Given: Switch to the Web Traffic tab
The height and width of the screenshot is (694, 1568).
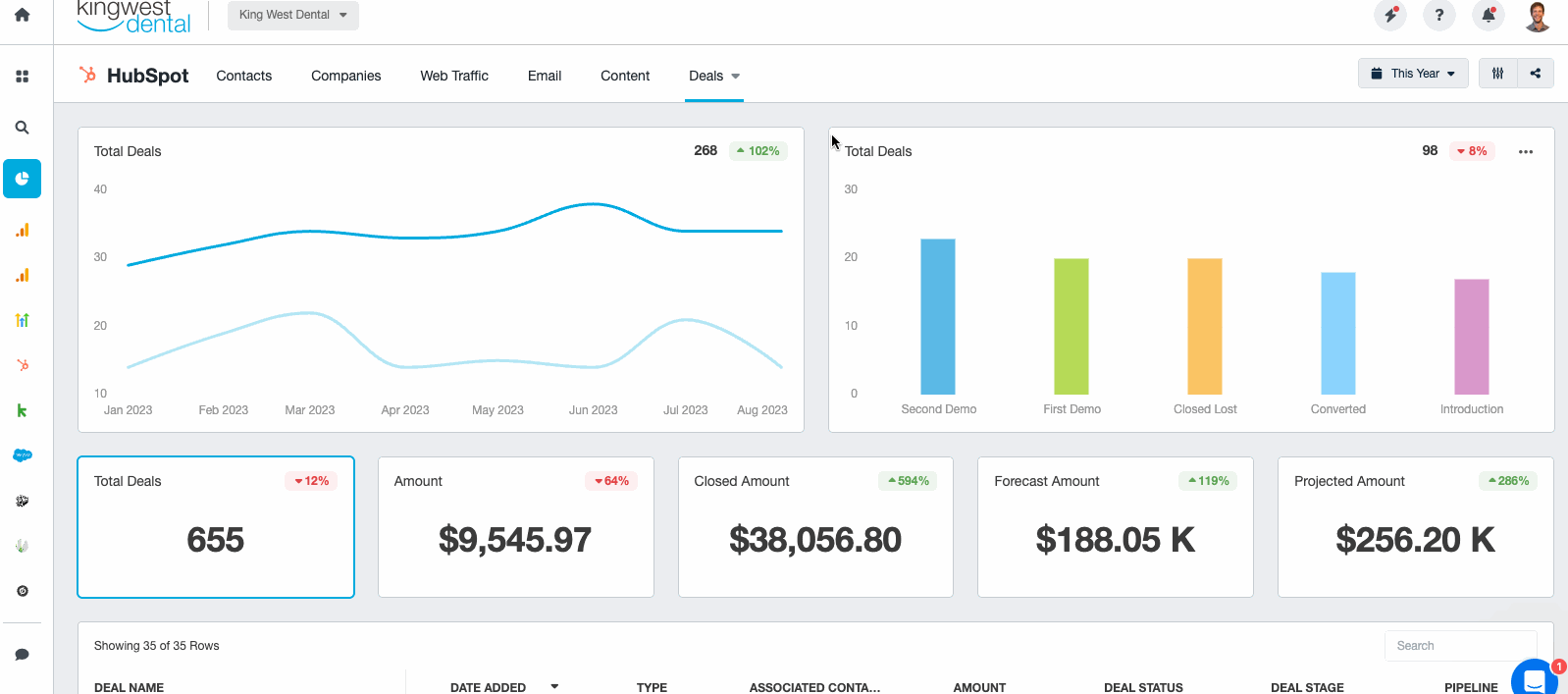Looking at the screenshot, I should coord(454,76).
